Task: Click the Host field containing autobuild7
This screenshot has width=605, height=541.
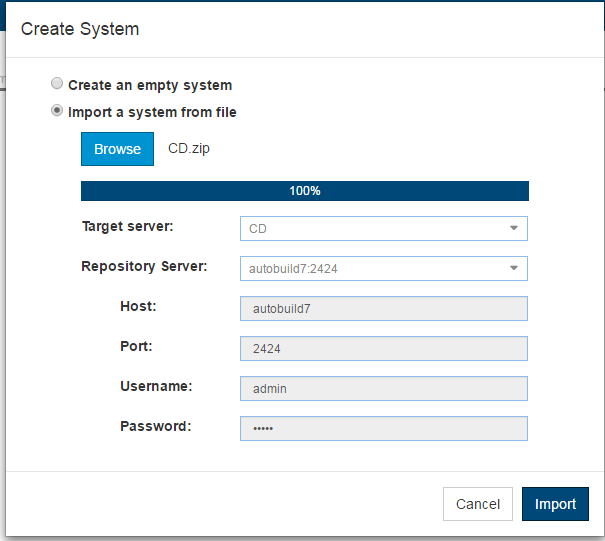Action: [x=384, y=308]
